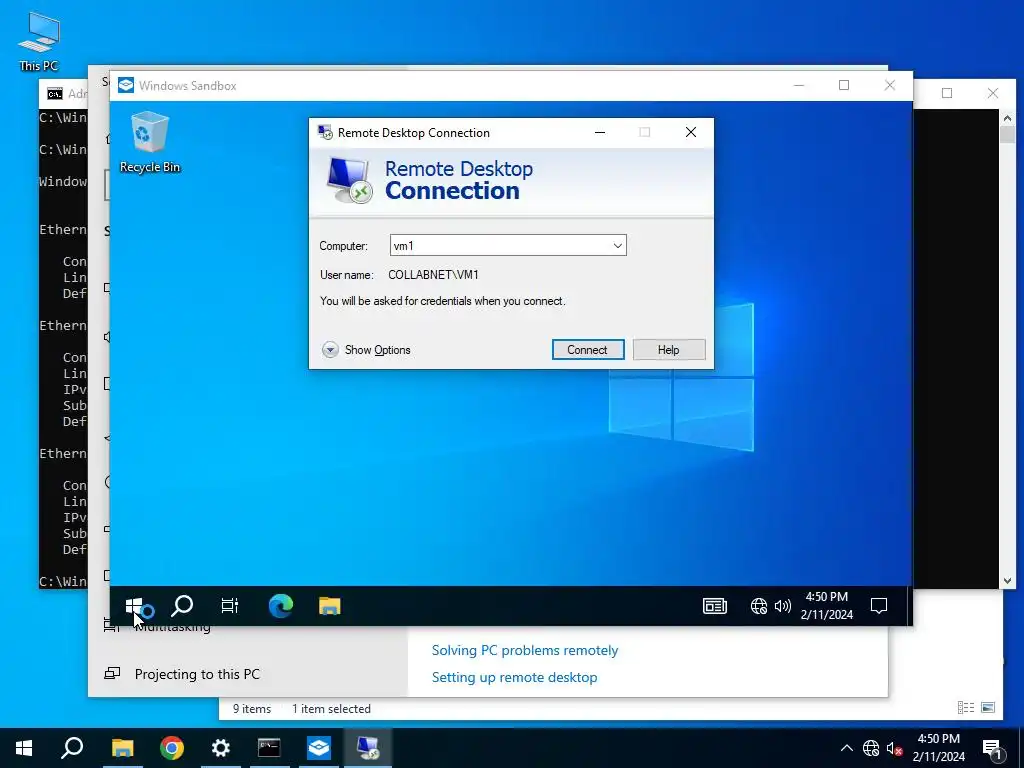Close the Remote Desktop Connection dialog
1024x768 pixels.
click(x=691, y=133)
